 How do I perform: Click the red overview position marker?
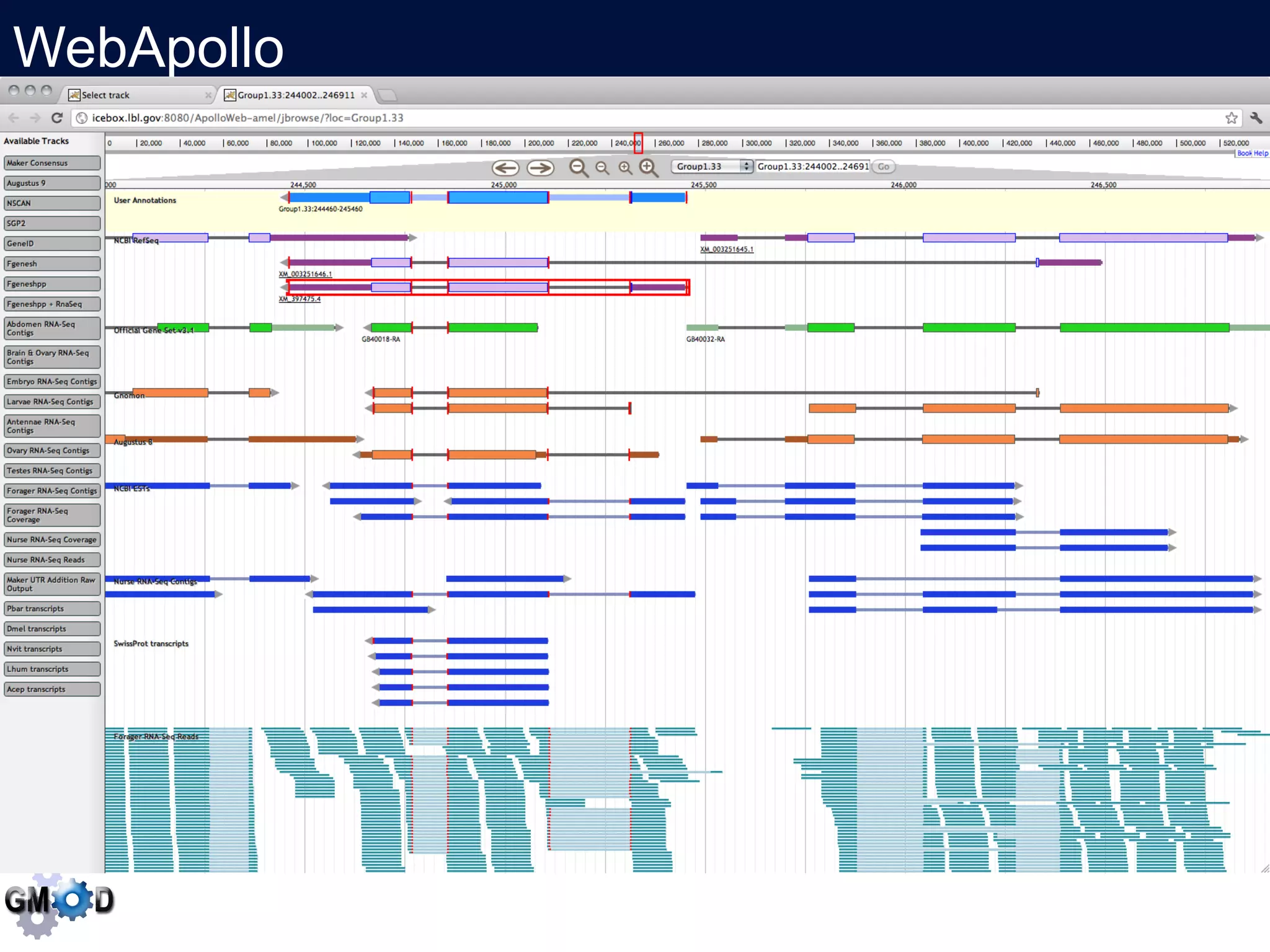tap(638, 143)
